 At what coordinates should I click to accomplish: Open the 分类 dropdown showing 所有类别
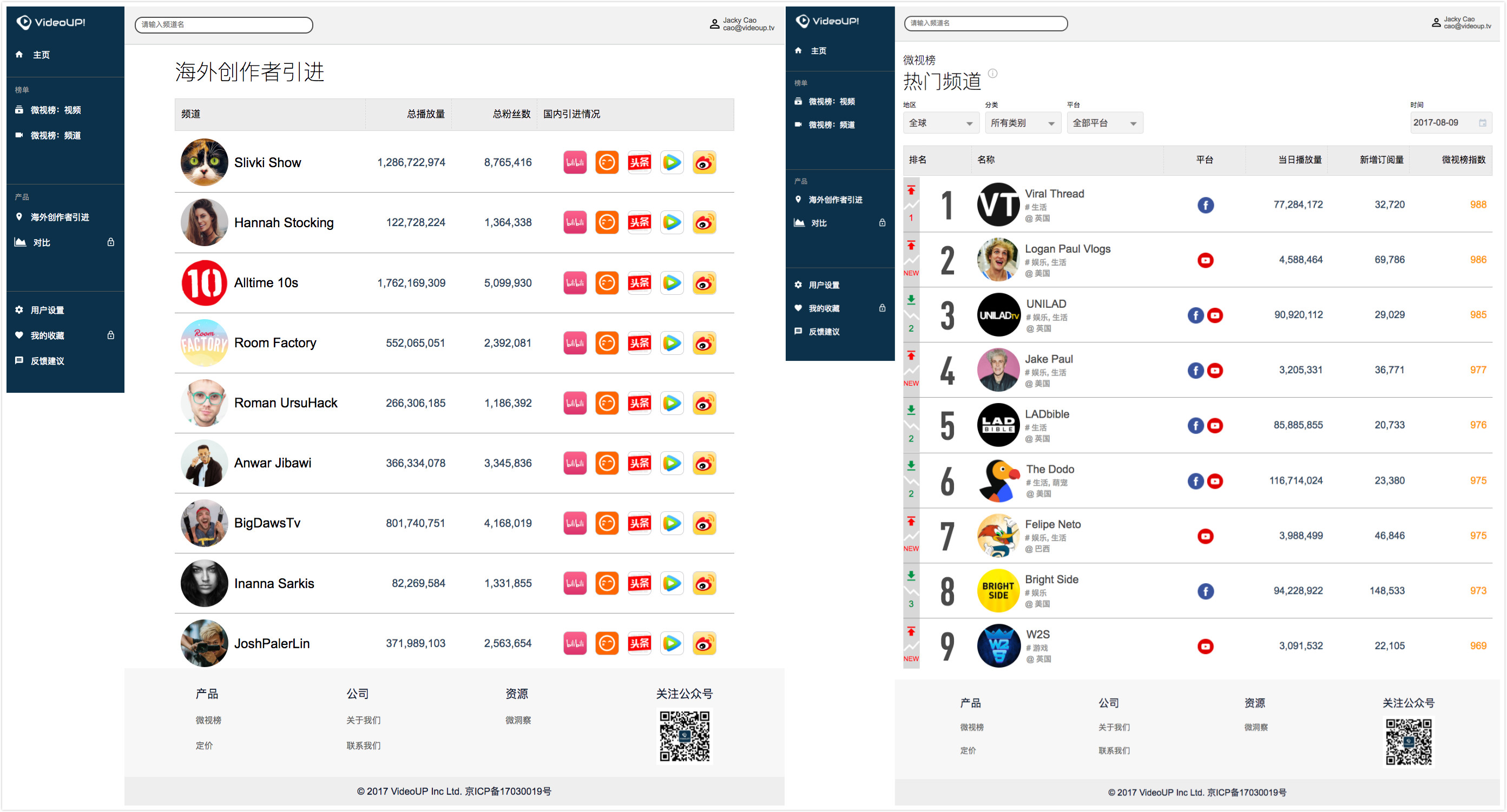(1022, 123)
